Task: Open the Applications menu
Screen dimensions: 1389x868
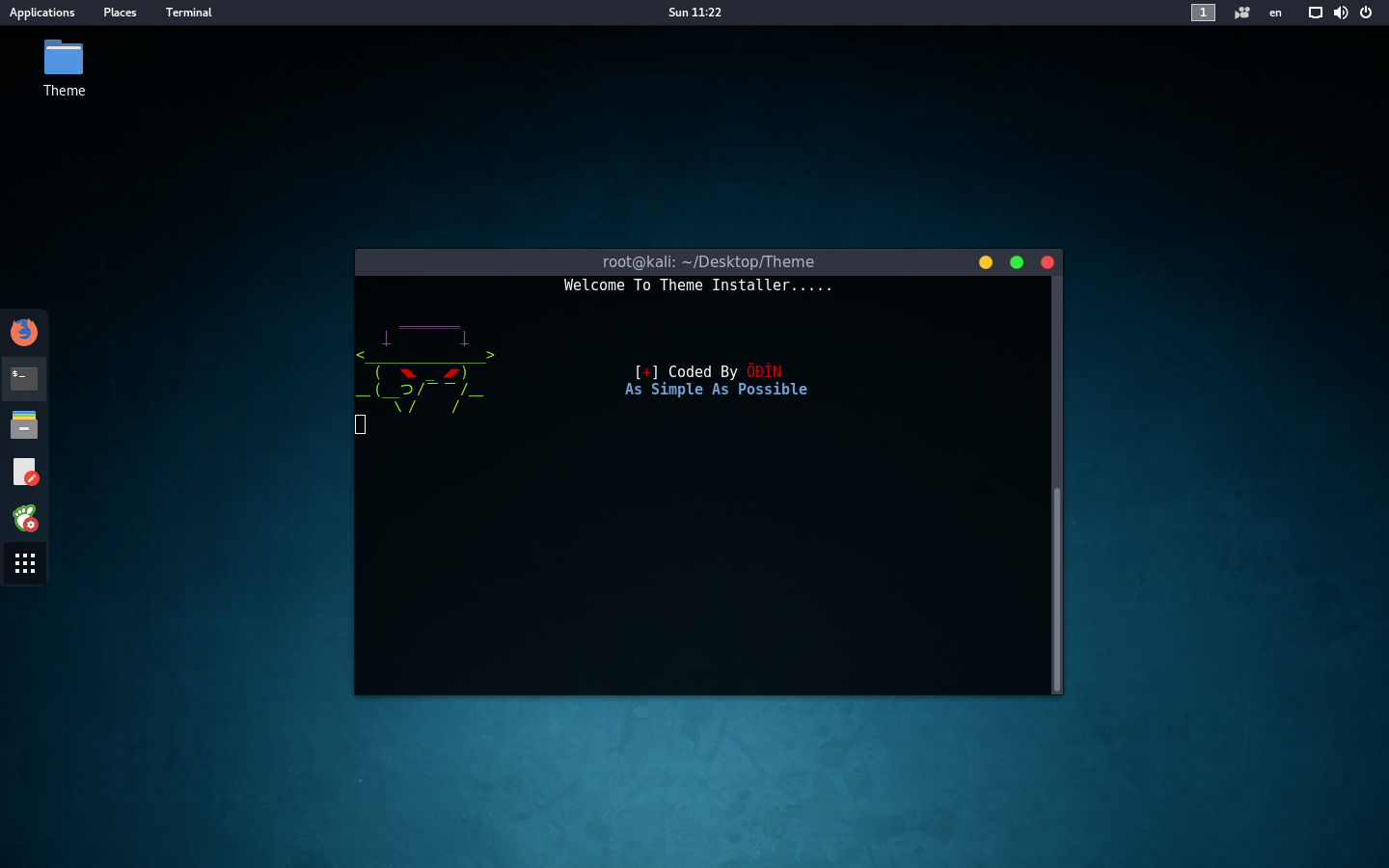Action: coord(41,13)
